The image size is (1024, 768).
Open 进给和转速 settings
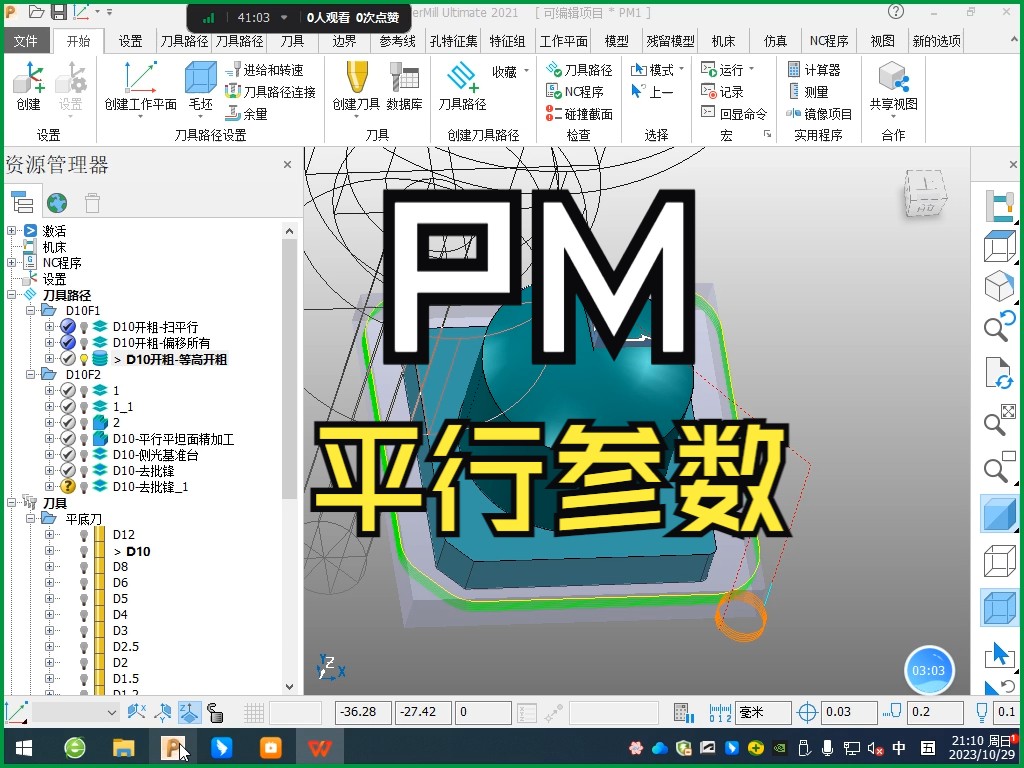pyautogui.click(x=265, y=70)
